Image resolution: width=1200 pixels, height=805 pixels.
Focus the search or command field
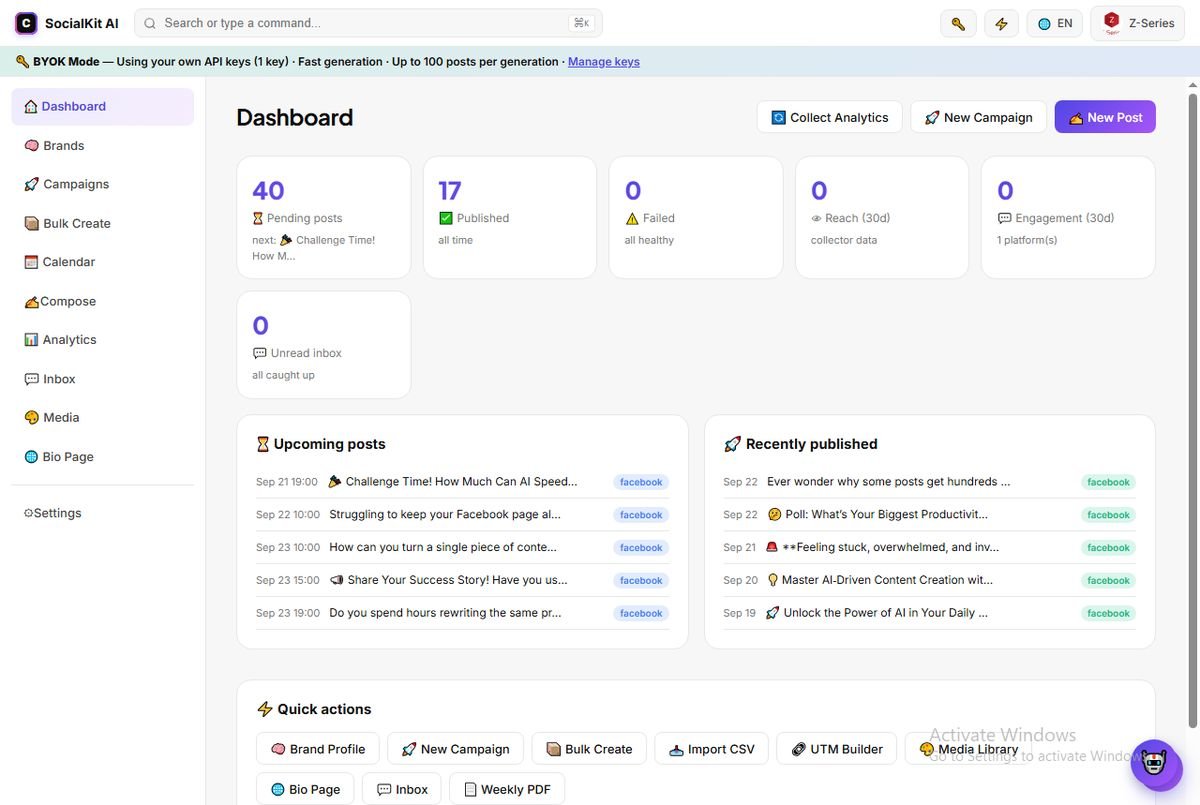[368, 23]
